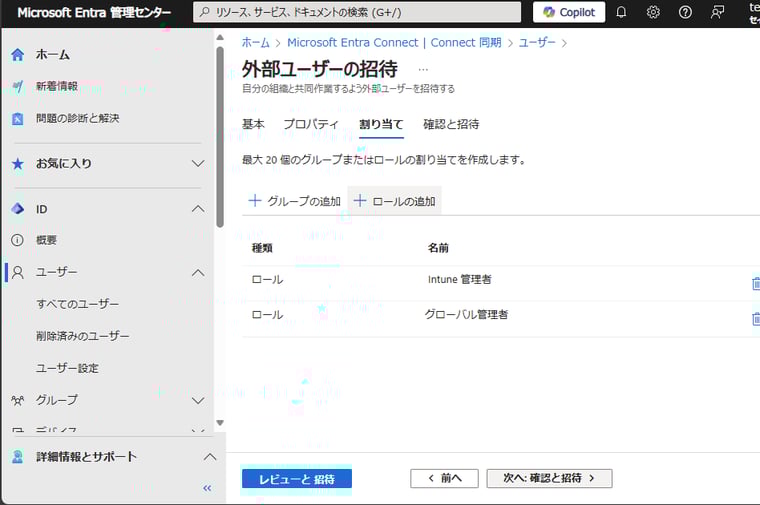Click the Copilot button
760x505 pixels.
pos(569,13)
